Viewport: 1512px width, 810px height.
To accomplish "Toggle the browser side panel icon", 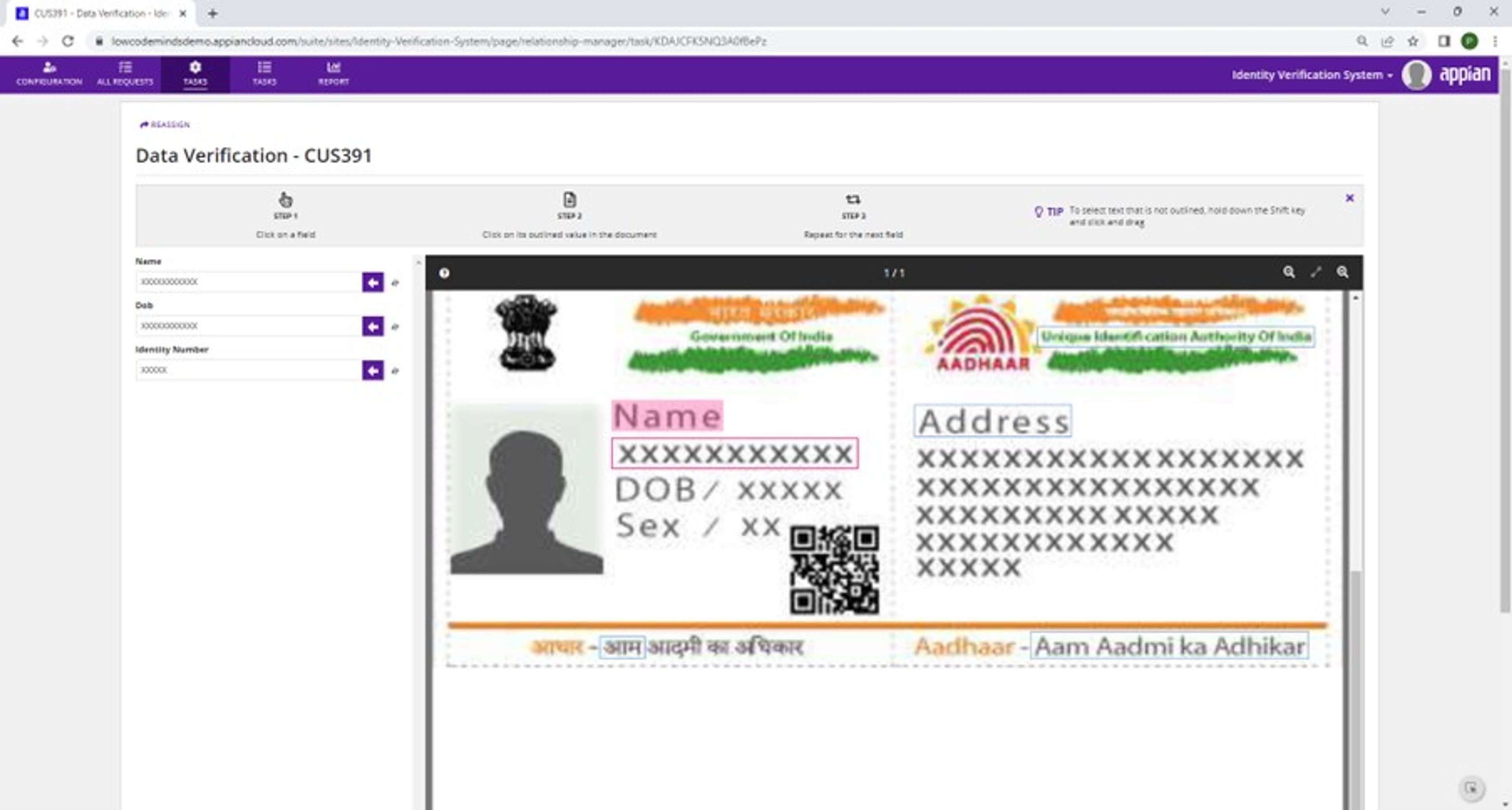I will (1444, 41).
